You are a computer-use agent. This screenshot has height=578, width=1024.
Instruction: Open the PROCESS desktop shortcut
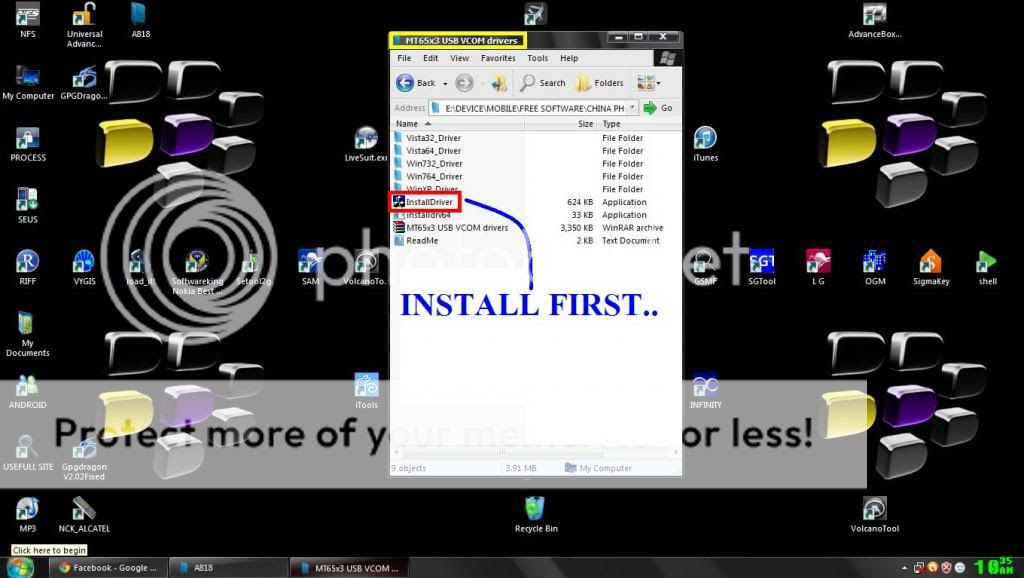[27, 144]
